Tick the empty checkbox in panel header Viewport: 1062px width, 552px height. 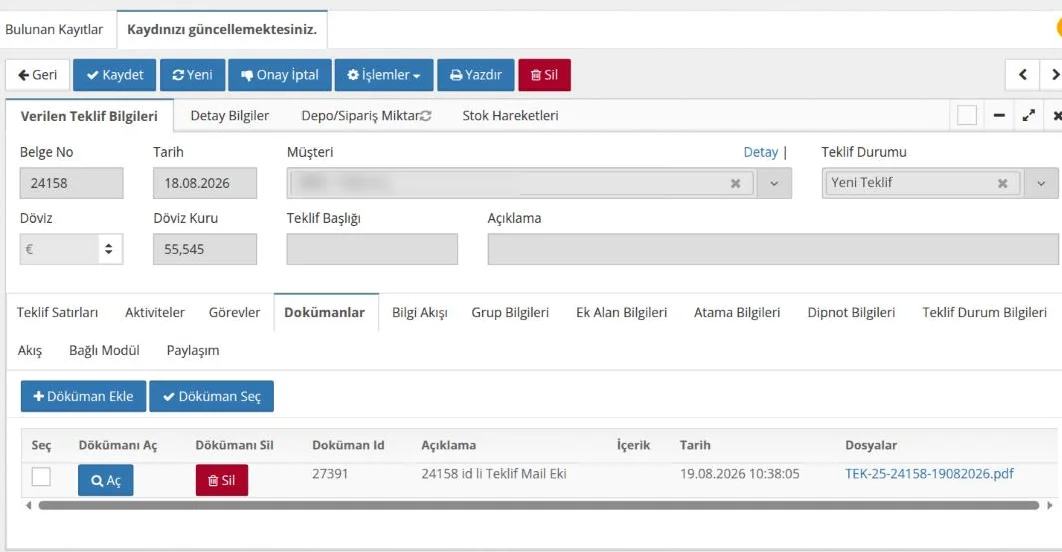967,116
